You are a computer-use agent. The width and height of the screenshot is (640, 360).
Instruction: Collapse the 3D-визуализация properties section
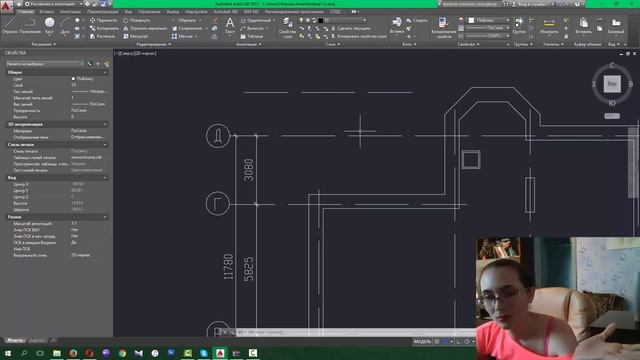[x=105, y=124]
